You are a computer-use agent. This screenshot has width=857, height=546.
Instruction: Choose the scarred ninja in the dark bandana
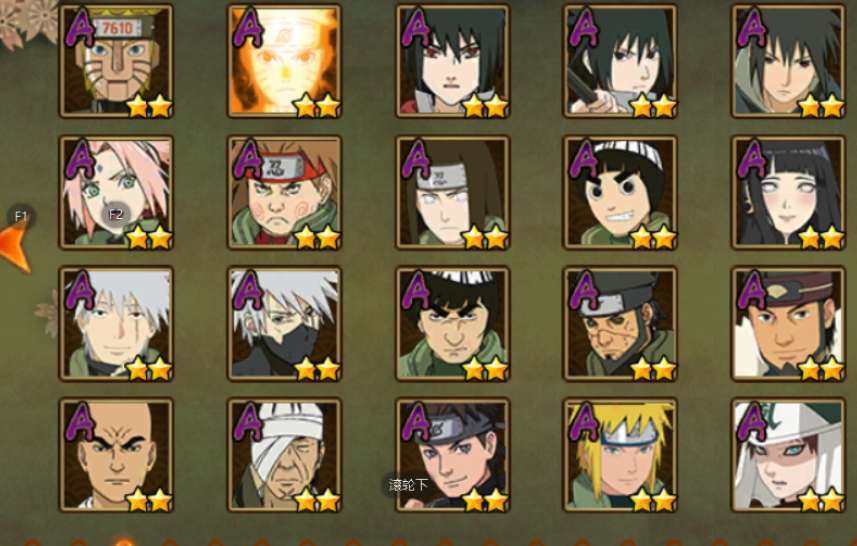tap(620, 324)
